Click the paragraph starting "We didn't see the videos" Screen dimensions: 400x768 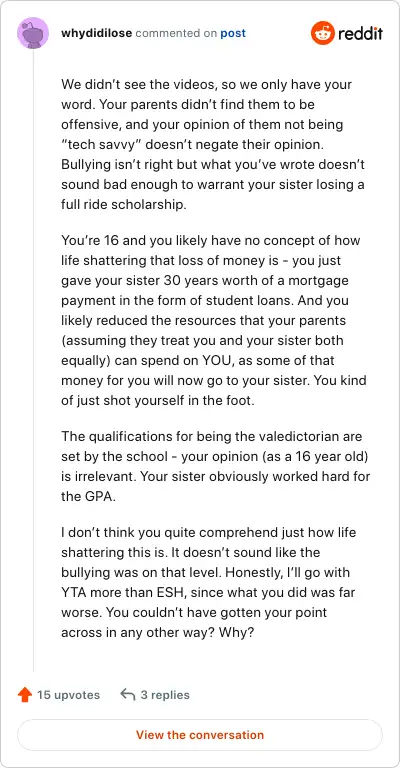pos(215,144)
